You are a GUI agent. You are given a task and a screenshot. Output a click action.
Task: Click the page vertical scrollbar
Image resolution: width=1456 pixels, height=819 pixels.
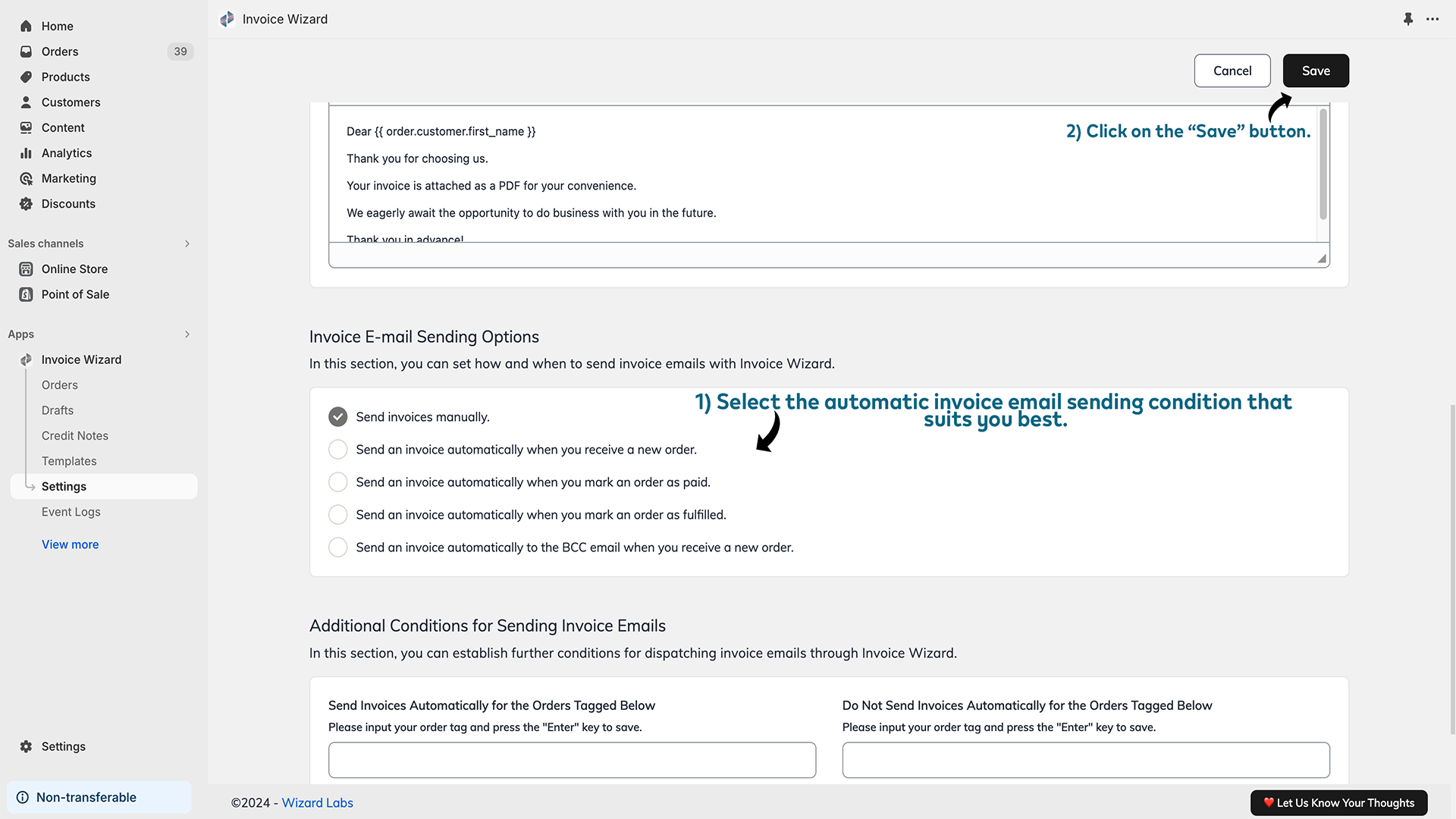1452,569
